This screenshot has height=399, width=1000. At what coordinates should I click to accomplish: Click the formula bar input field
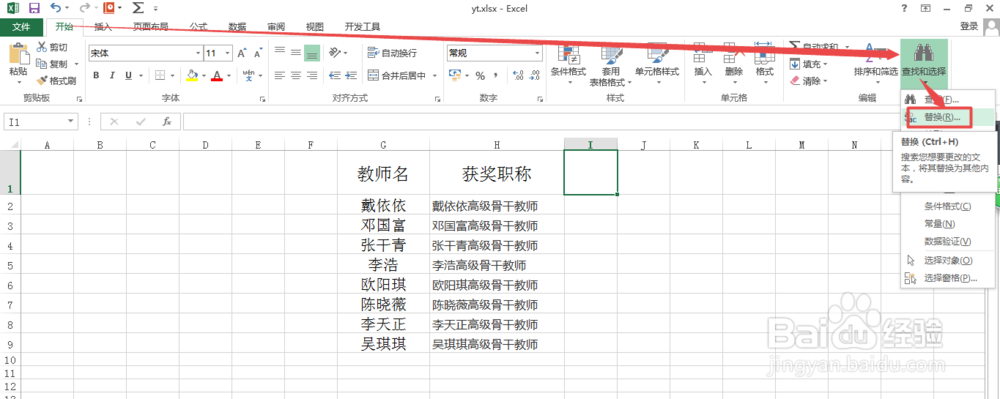tap(590, 121)
